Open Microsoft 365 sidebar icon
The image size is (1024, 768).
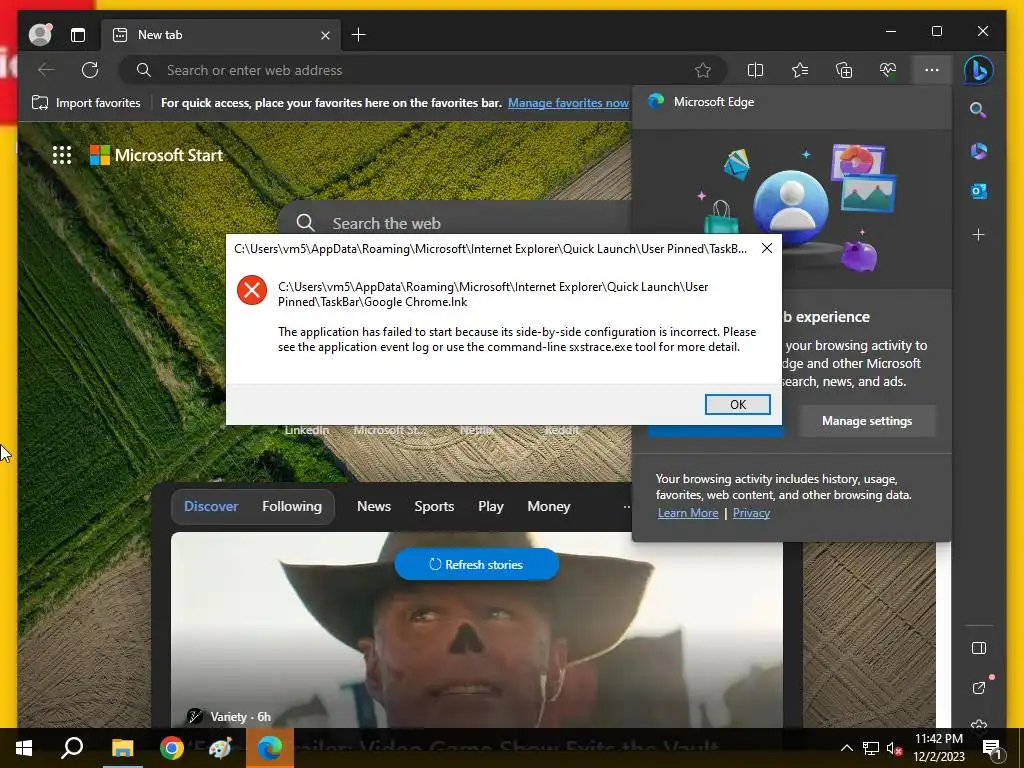click(x=978, y=151)
